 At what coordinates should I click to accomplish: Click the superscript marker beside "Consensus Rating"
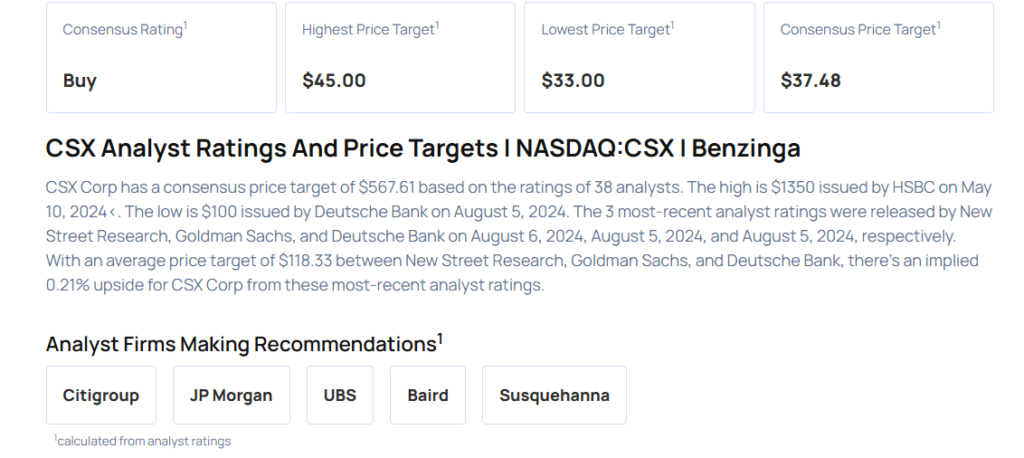(x=186, y=25)
